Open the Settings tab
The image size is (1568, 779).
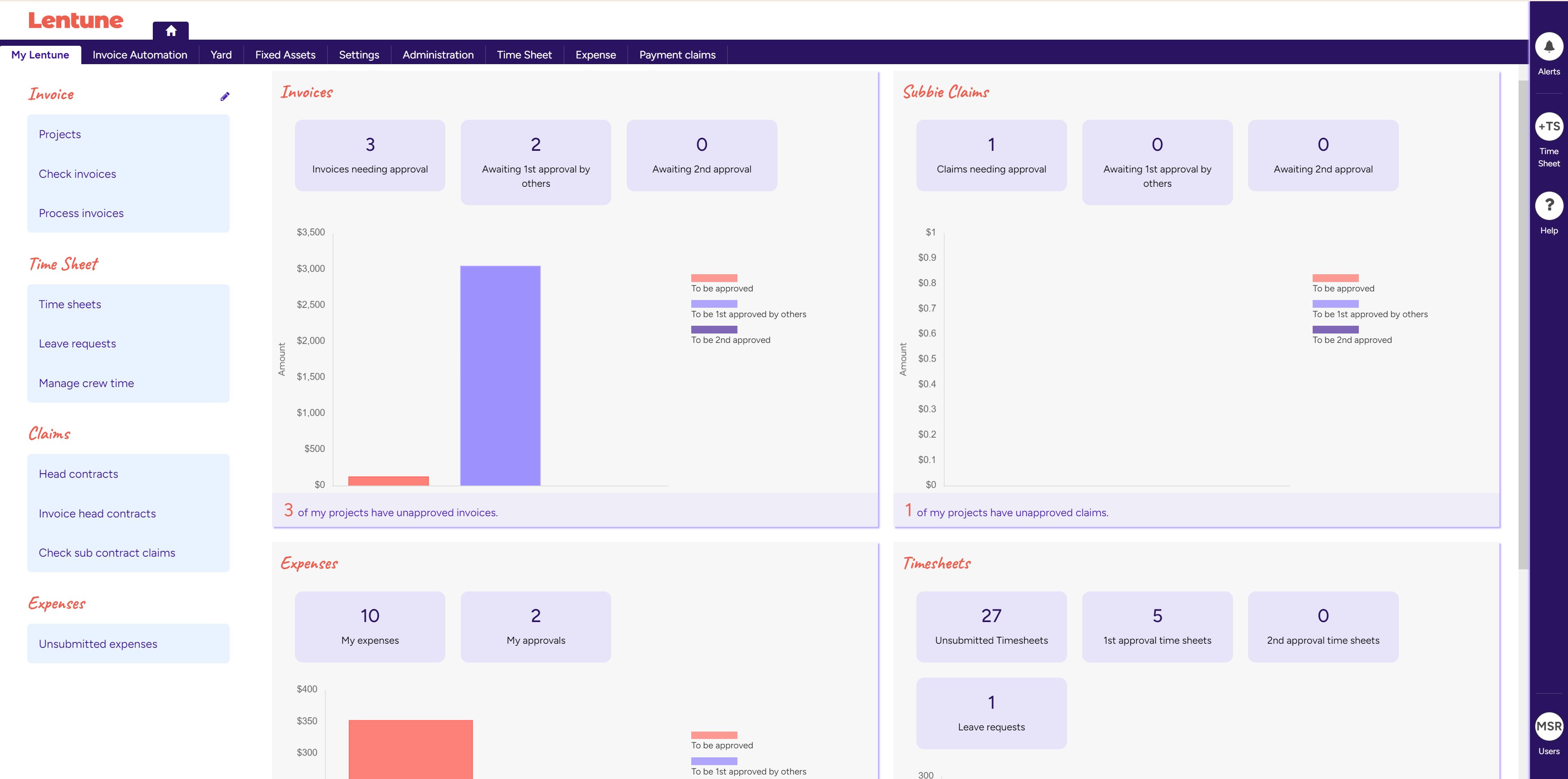click(x=359, y=55)
